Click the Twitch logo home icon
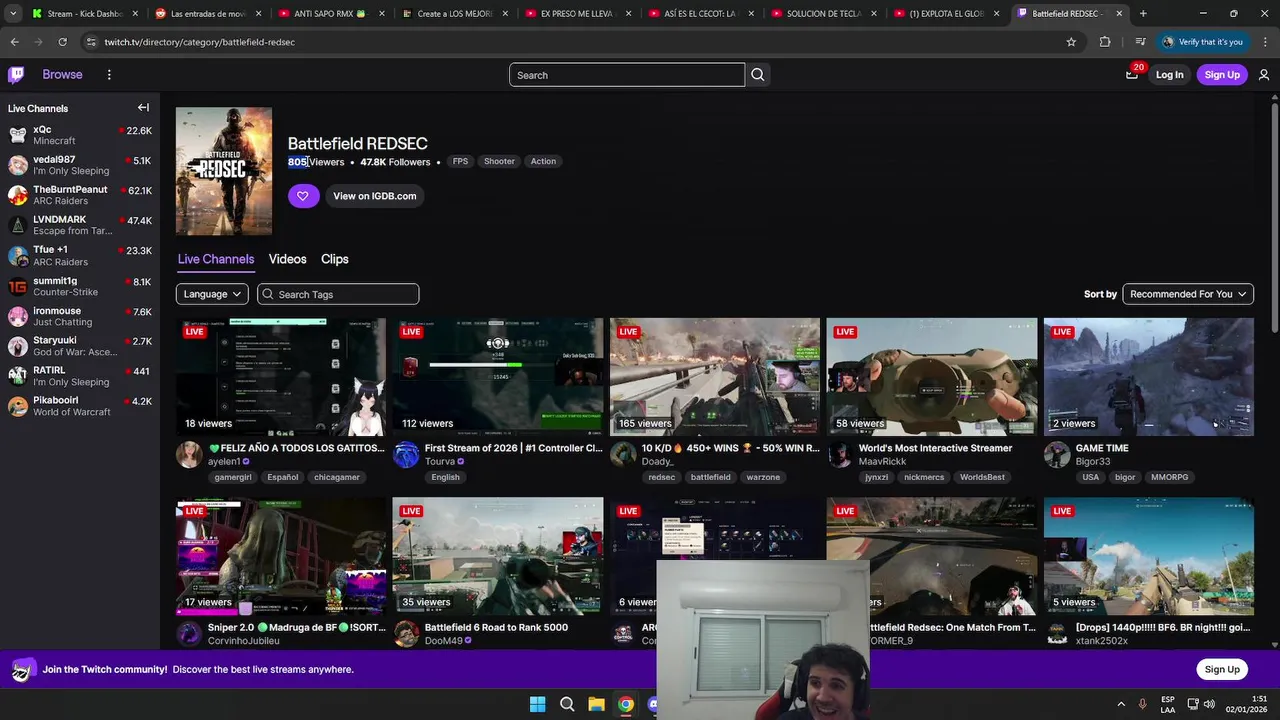1280x720 pixels. (16, 75)
